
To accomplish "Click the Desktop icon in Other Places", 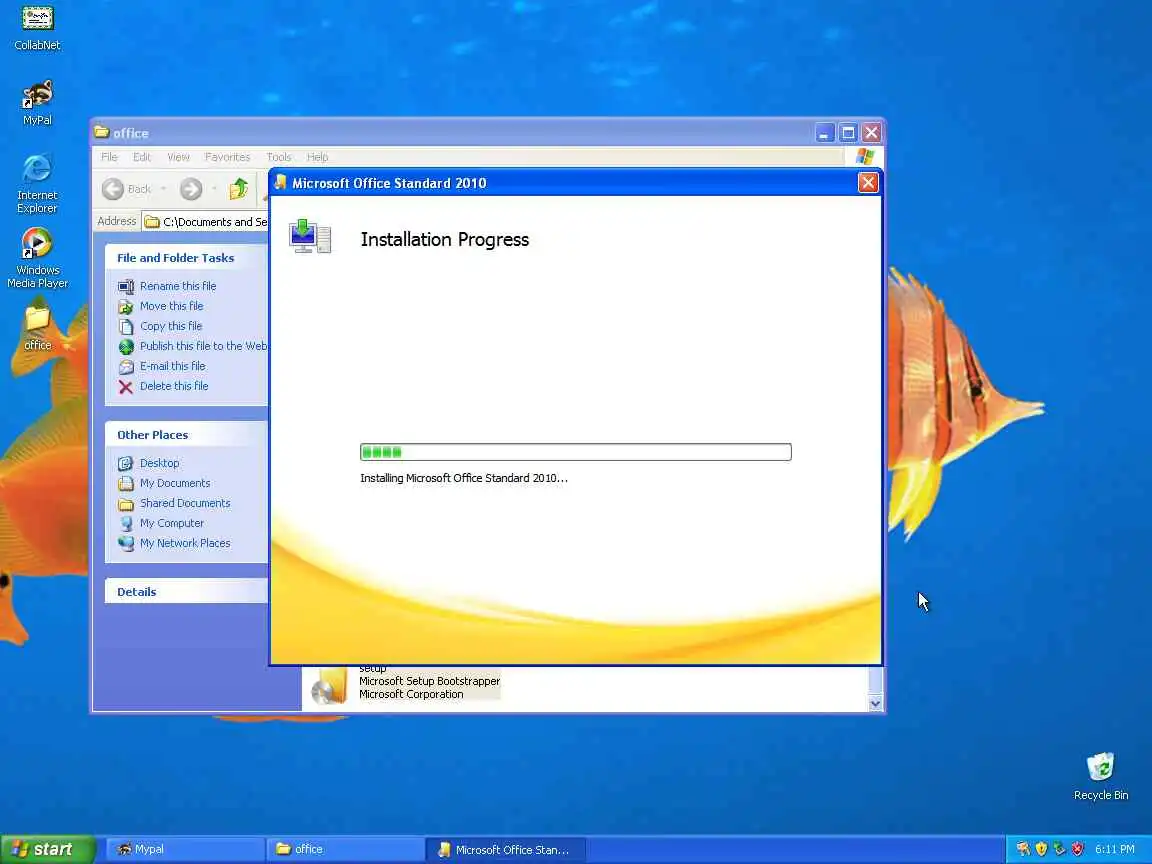I will [126, 463].
